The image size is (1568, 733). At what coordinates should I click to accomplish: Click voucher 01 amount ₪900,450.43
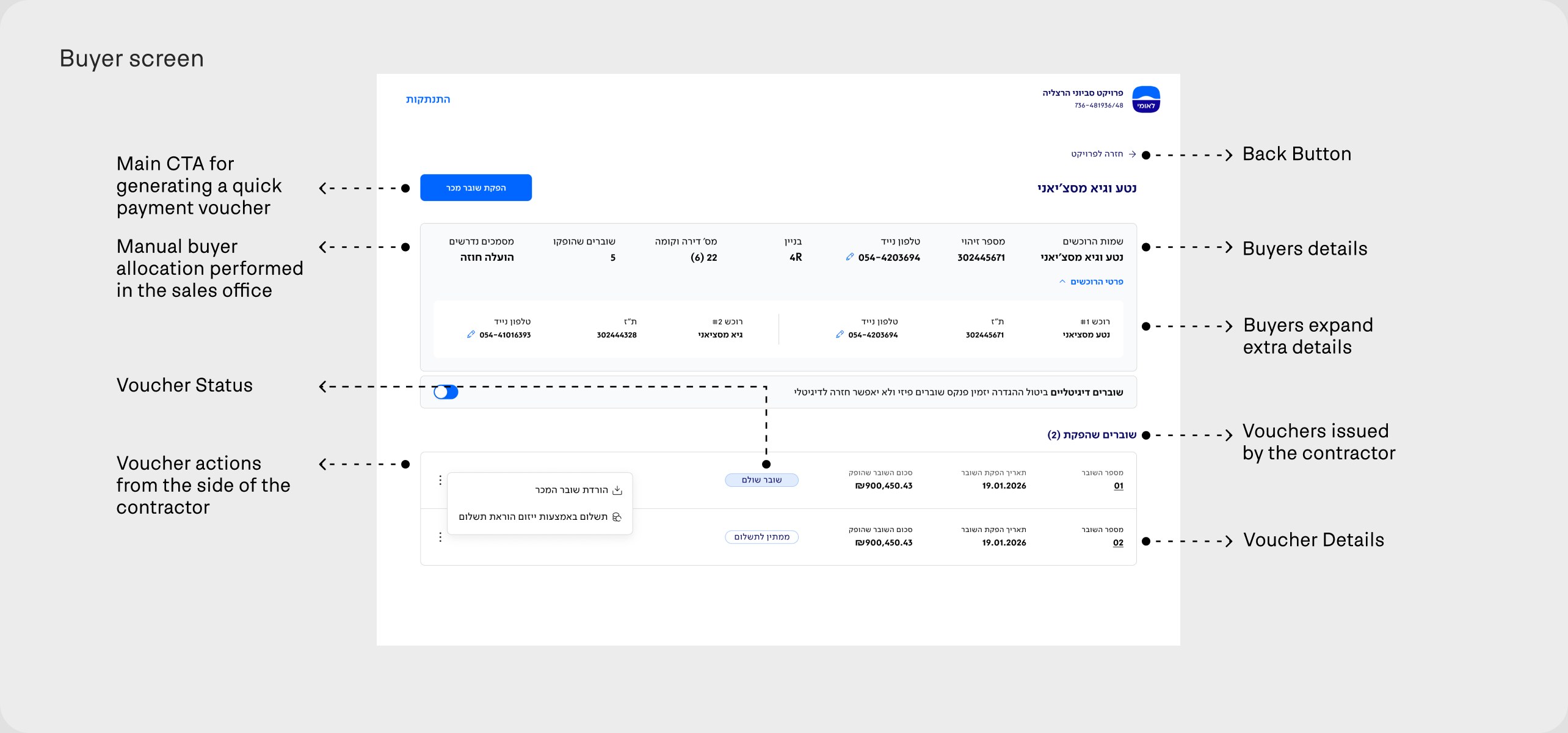point(884,486)
